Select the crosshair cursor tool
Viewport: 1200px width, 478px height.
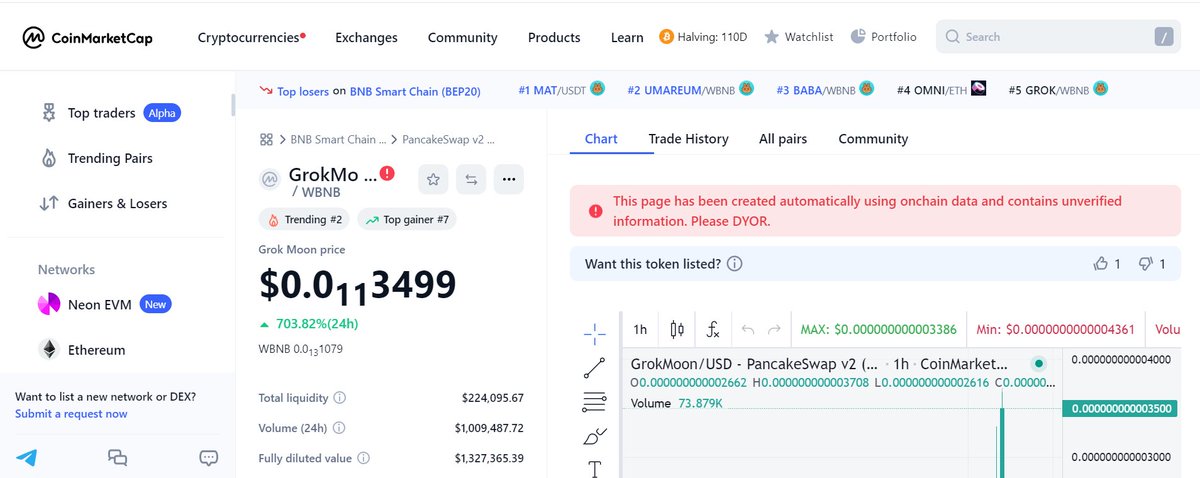pos(594,332)
